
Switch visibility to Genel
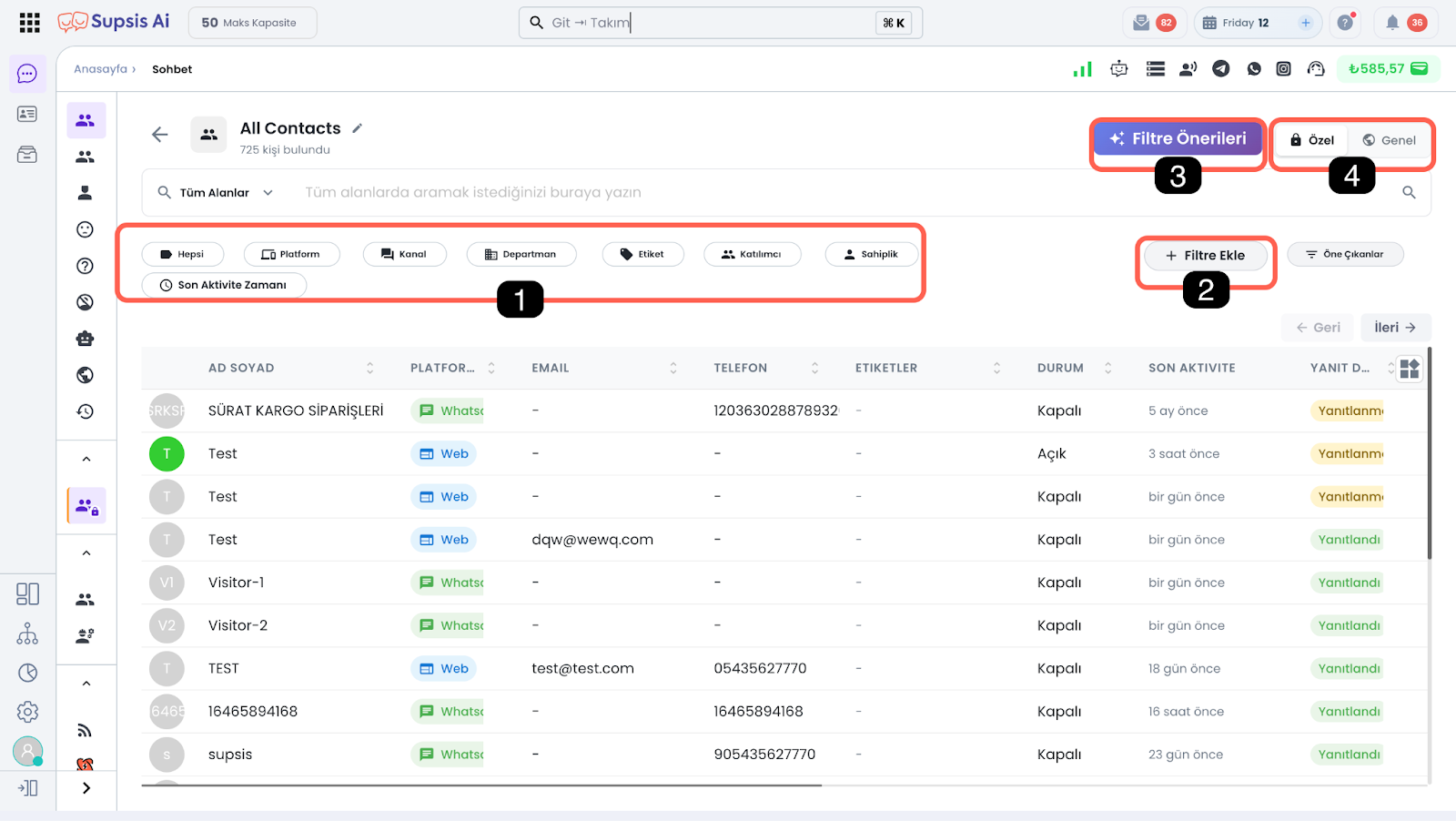click(x=1390, y=140)
